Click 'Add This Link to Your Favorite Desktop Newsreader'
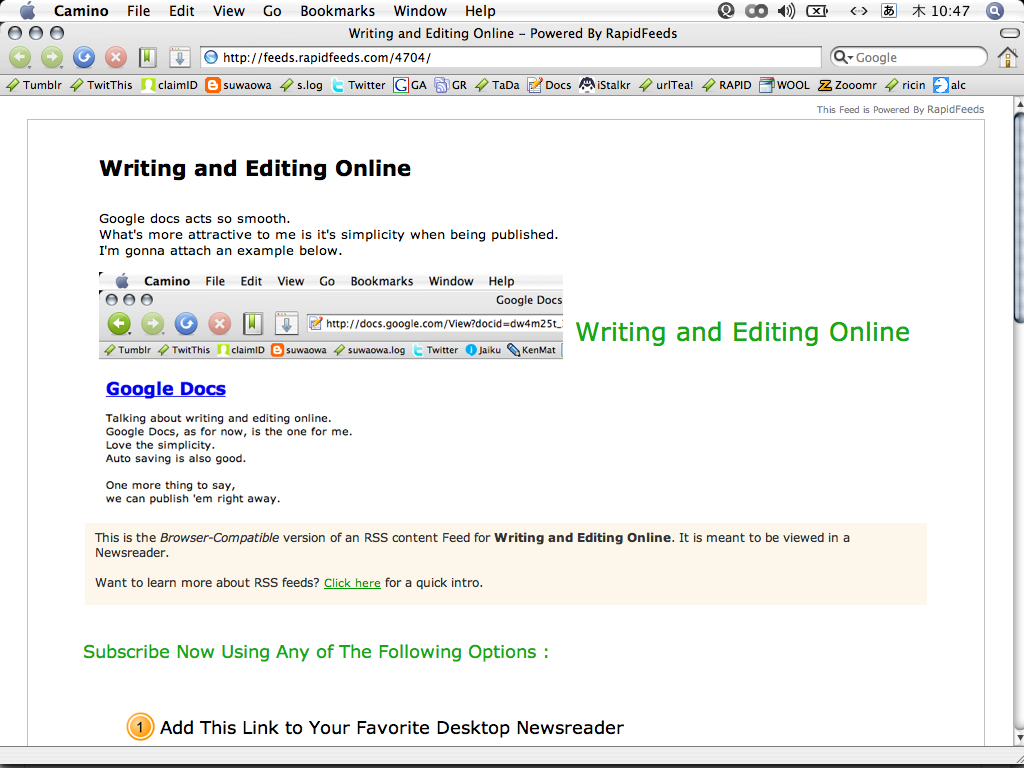 click(392, 728)
